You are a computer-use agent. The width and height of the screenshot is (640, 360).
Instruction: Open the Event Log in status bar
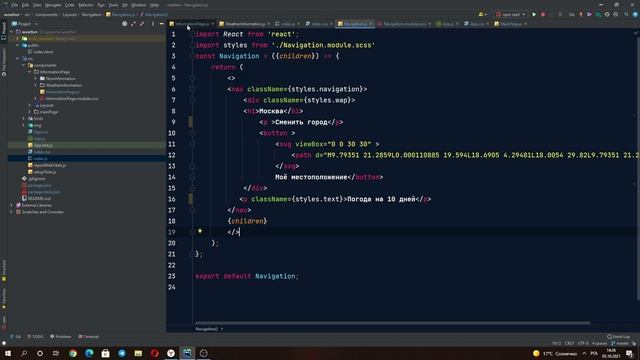click(x=619, y=337)
